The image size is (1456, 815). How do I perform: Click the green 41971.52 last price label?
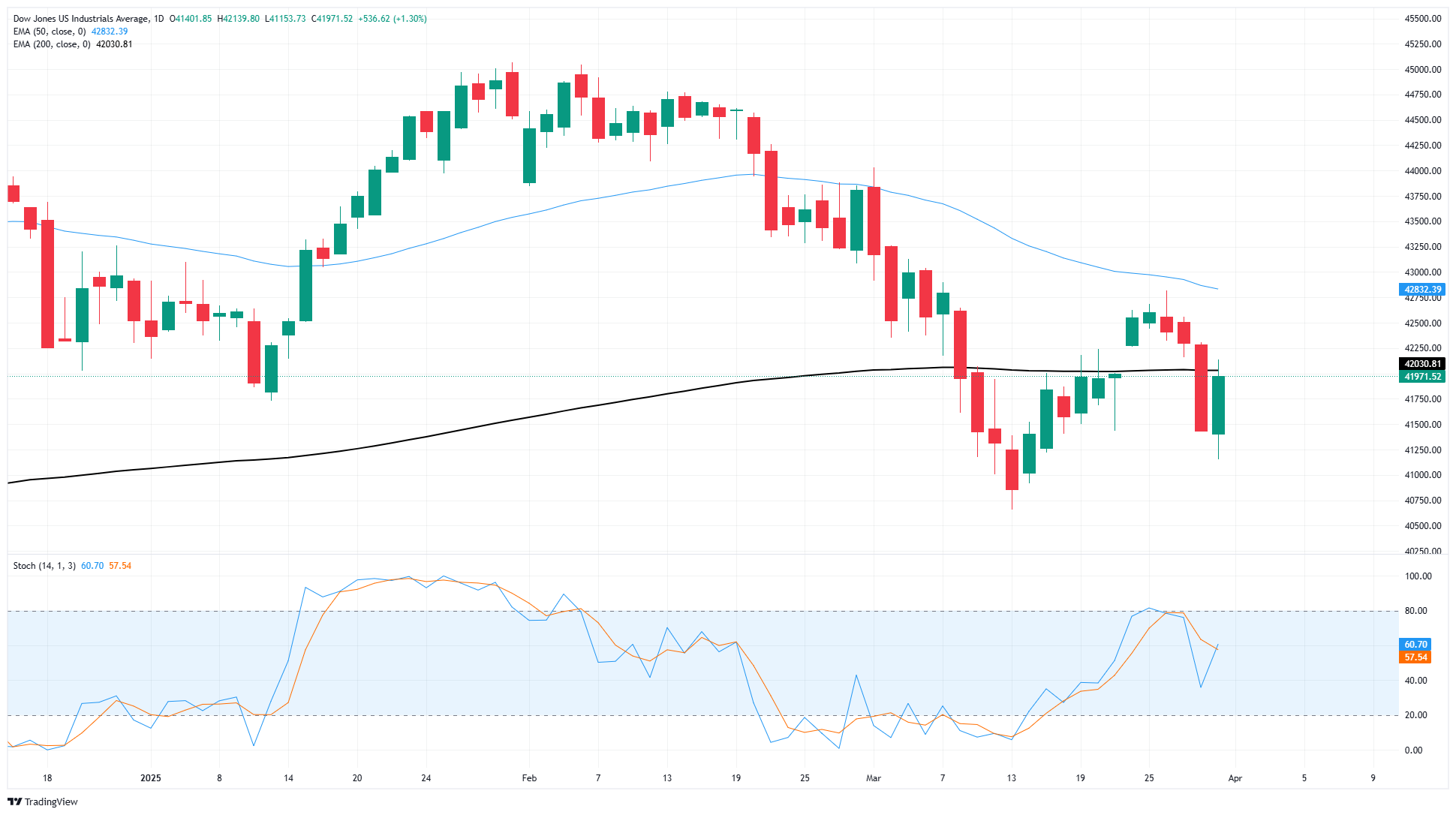click(1422, 377)
